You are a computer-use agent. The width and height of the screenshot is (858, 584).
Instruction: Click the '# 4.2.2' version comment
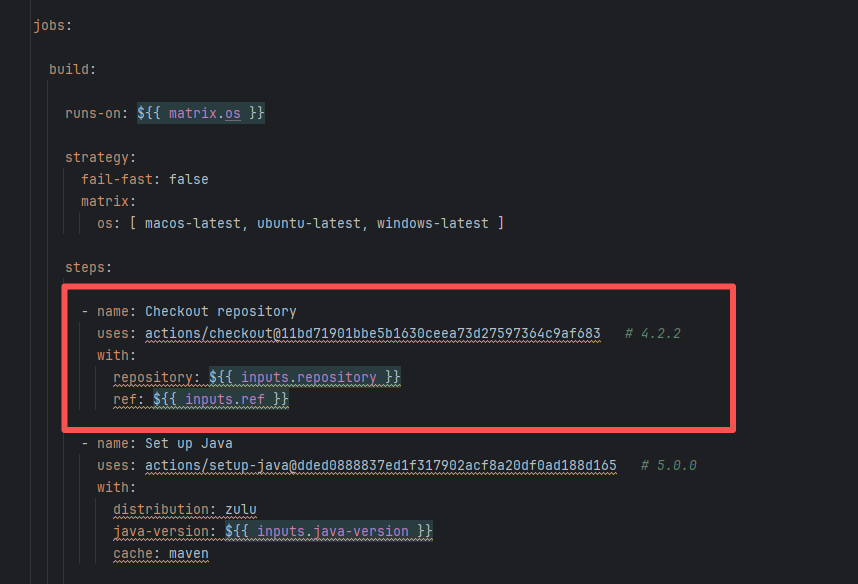pyautogui.click(x=652, y=333)
